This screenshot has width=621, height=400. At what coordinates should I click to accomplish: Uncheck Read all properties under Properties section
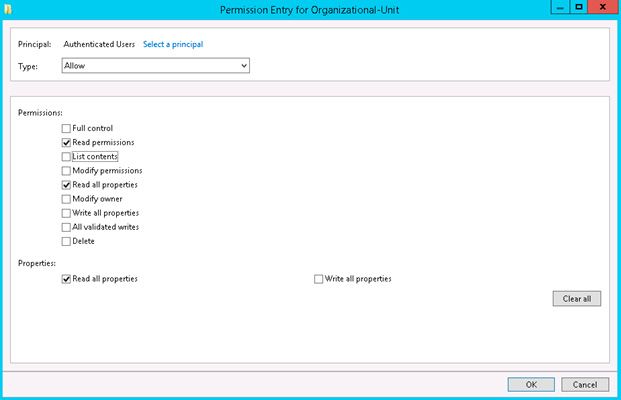tap(66, 279)
